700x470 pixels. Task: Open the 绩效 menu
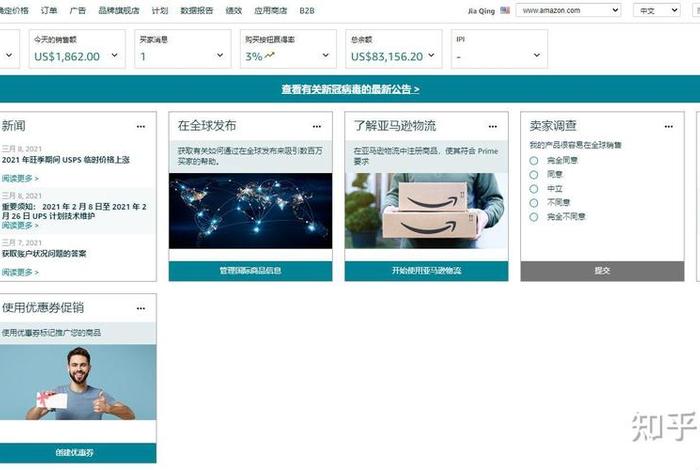[x=234, y=10]
